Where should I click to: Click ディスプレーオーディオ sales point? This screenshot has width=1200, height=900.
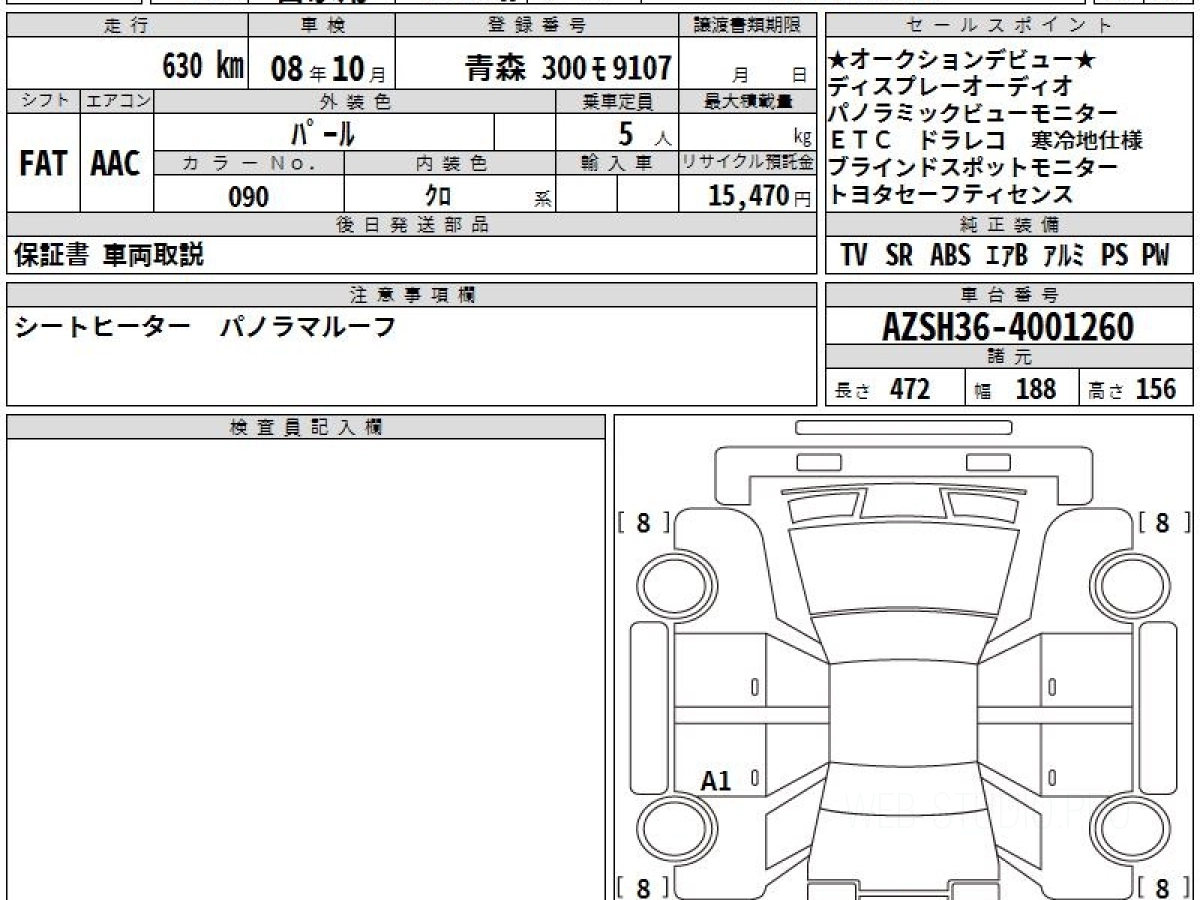click(951, 87)
